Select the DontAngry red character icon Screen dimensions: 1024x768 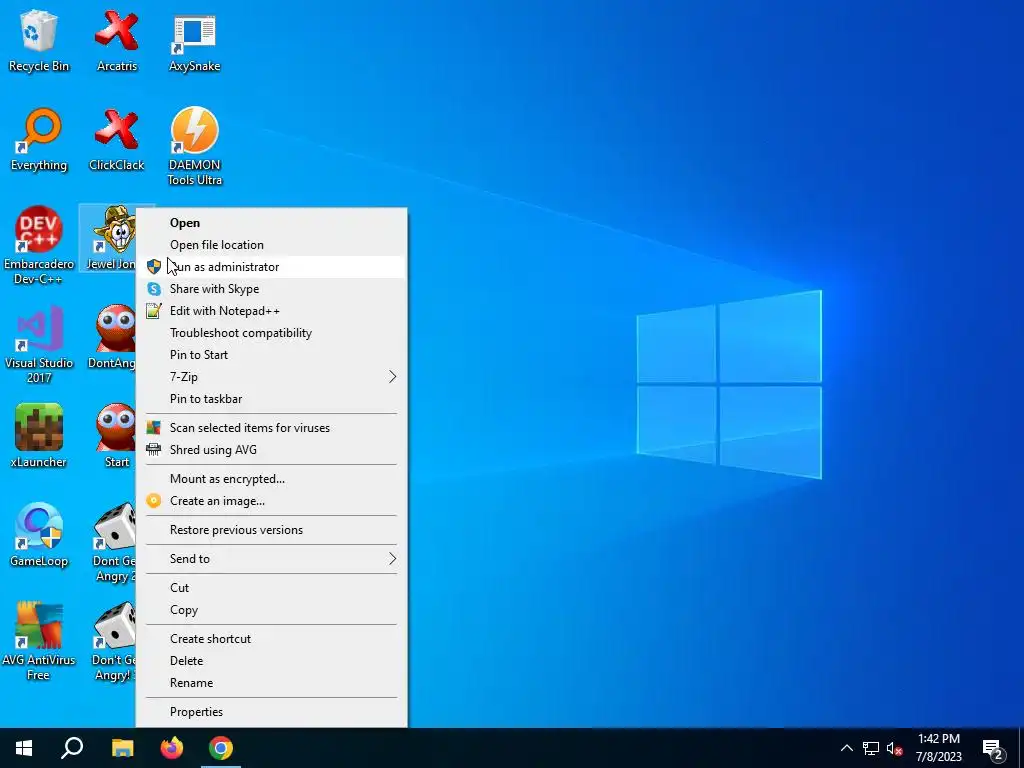(x=112, y=337)
